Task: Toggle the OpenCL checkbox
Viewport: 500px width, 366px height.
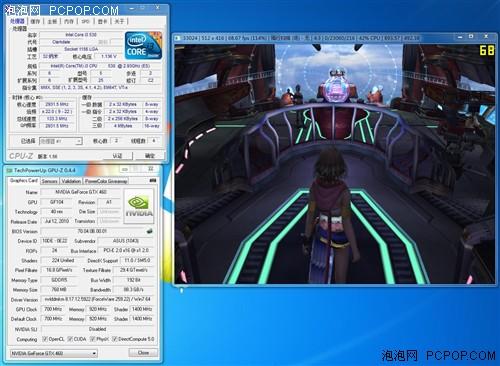Action: 45,339
